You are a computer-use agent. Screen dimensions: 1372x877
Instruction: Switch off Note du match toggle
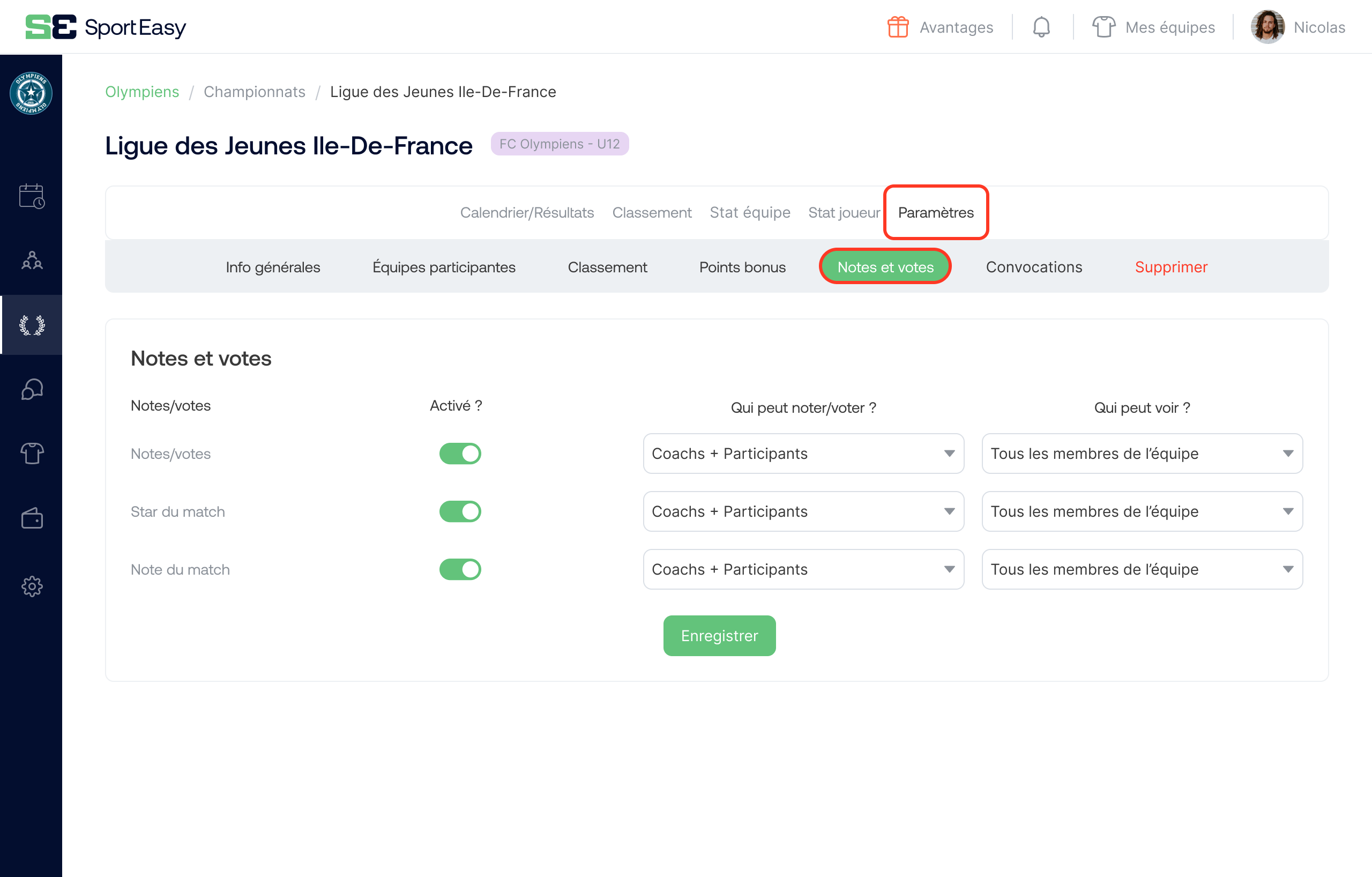460,569
